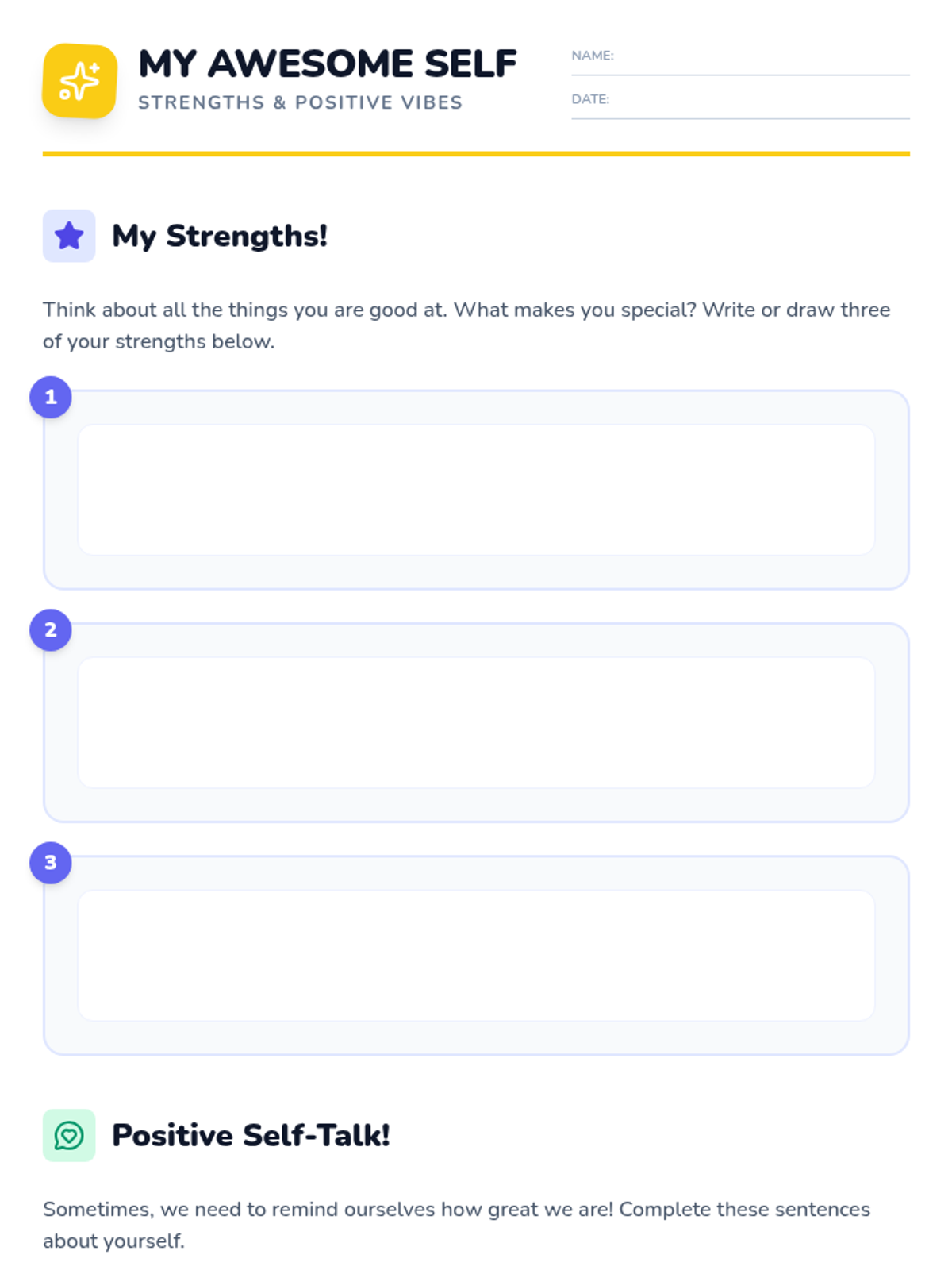Click the yellow sparkle logo icon

pyautogui.click(x=79, y=81)
